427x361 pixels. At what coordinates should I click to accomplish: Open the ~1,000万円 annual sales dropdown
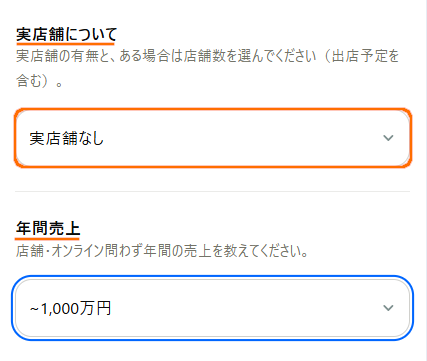pyautogui.click(x=213, y=308)
